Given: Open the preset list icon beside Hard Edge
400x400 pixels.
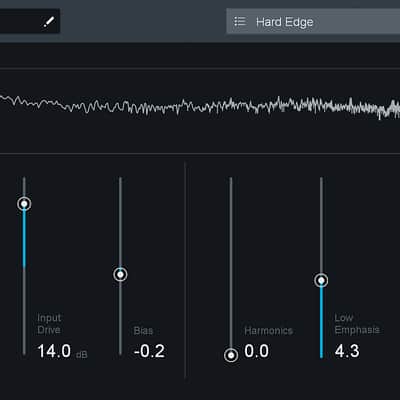Looking at the screenshot, I should 240,22.
